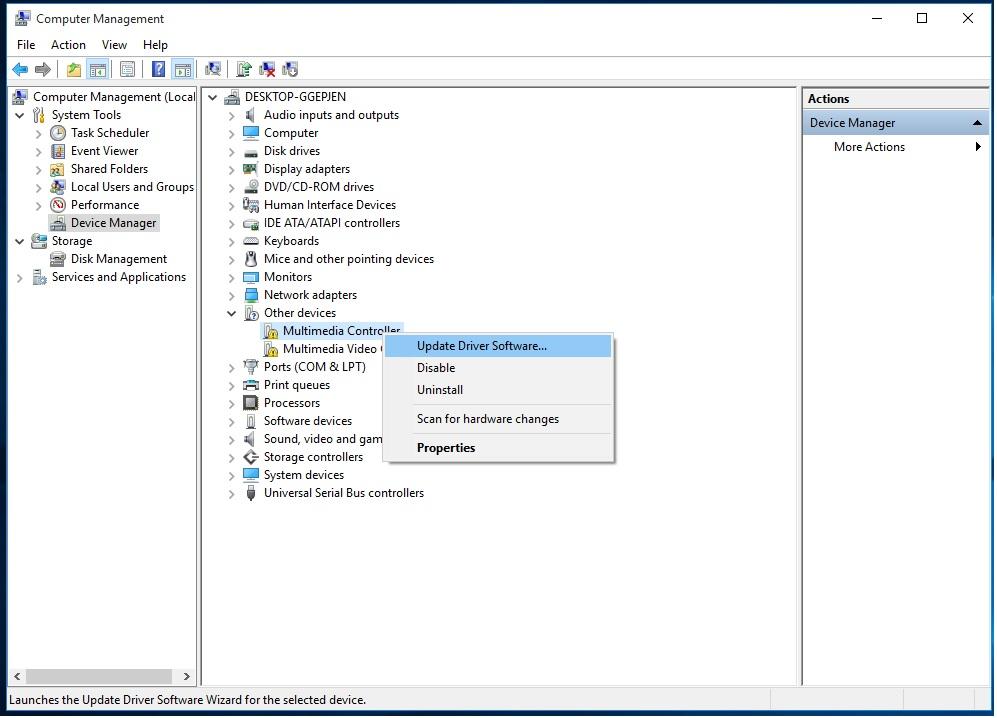This screenshot has height=718, width=997.
Task: Click the Event Viewer icon
Action: tap(58, 151)
